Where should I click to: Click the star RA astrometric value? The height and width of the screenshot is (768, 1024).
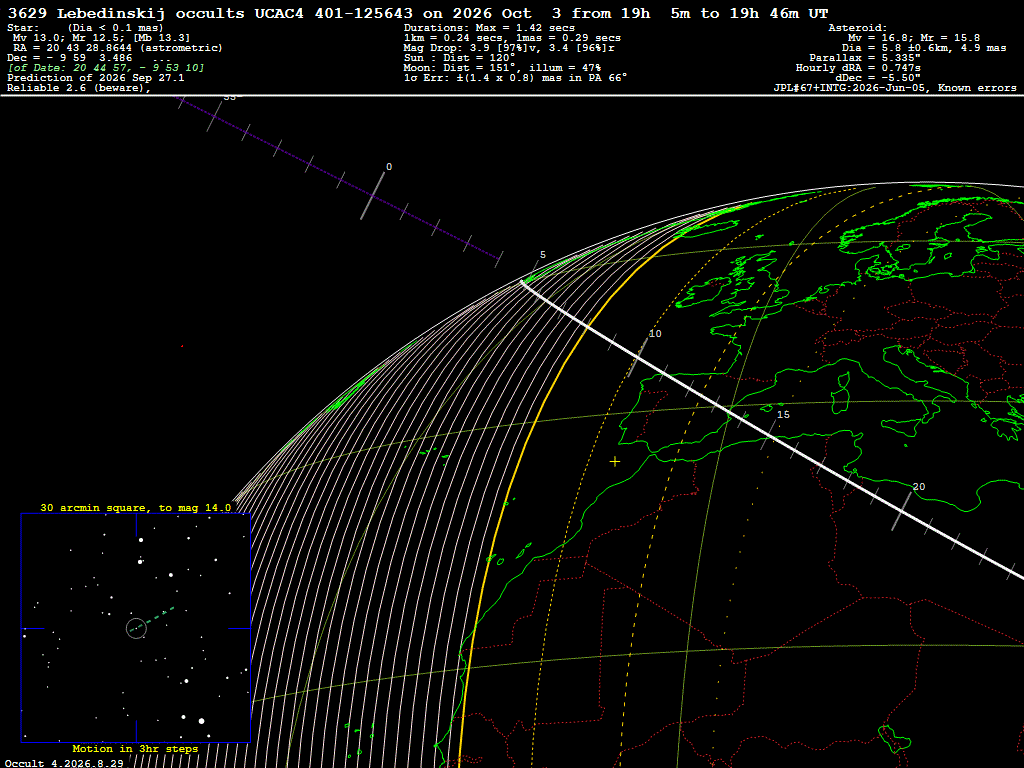(118, 48)
